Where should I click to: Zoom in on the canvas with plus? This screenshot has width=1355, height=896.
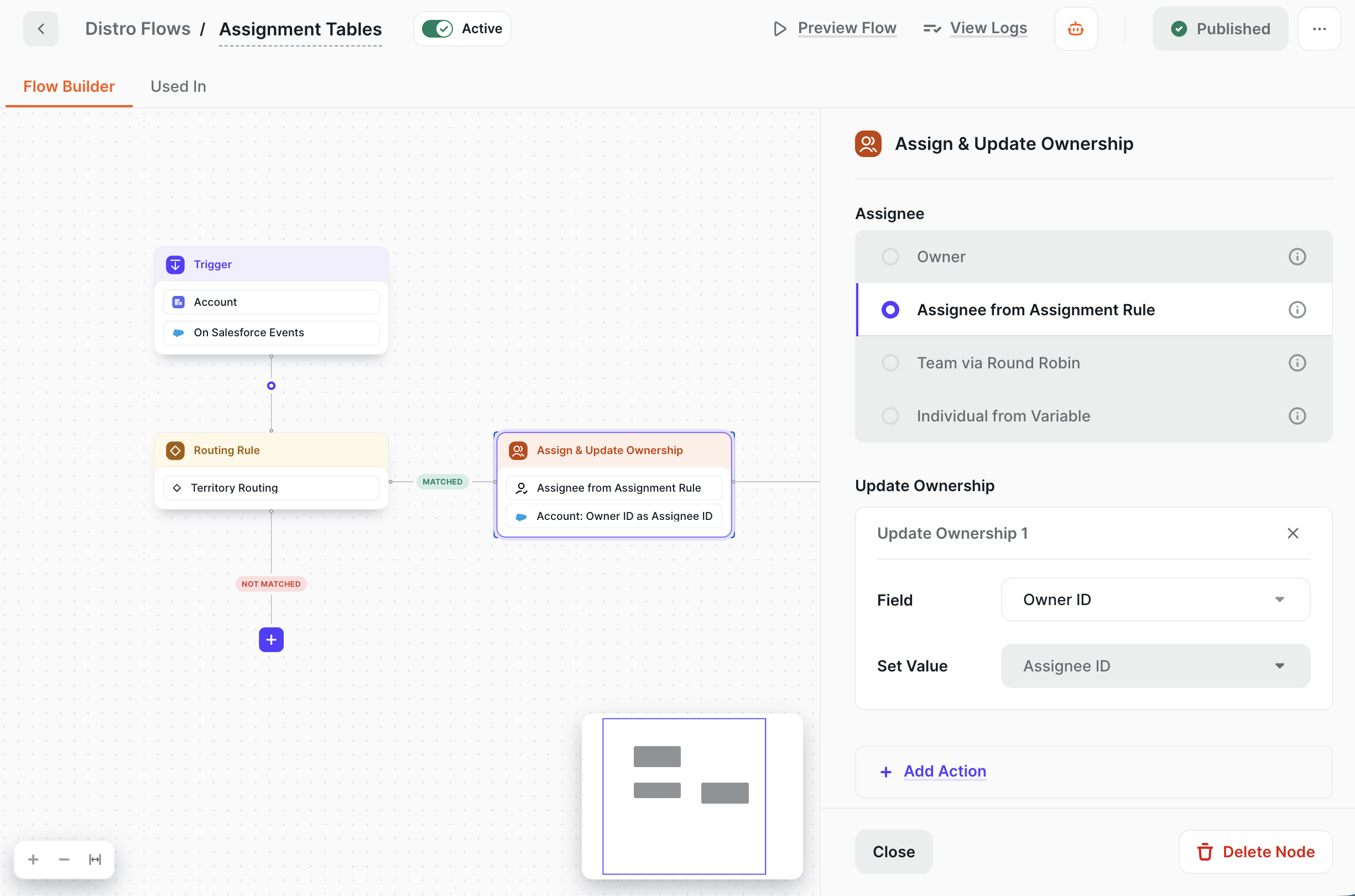(33, 859)
